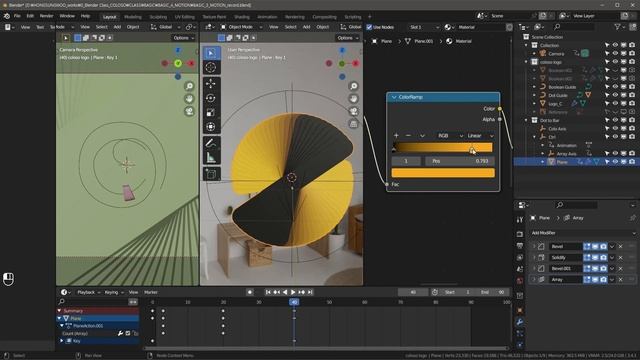Screen dimensions: 640x360
Task: Switch to the Layout workspace tab
Action: [x=109, y=17]
